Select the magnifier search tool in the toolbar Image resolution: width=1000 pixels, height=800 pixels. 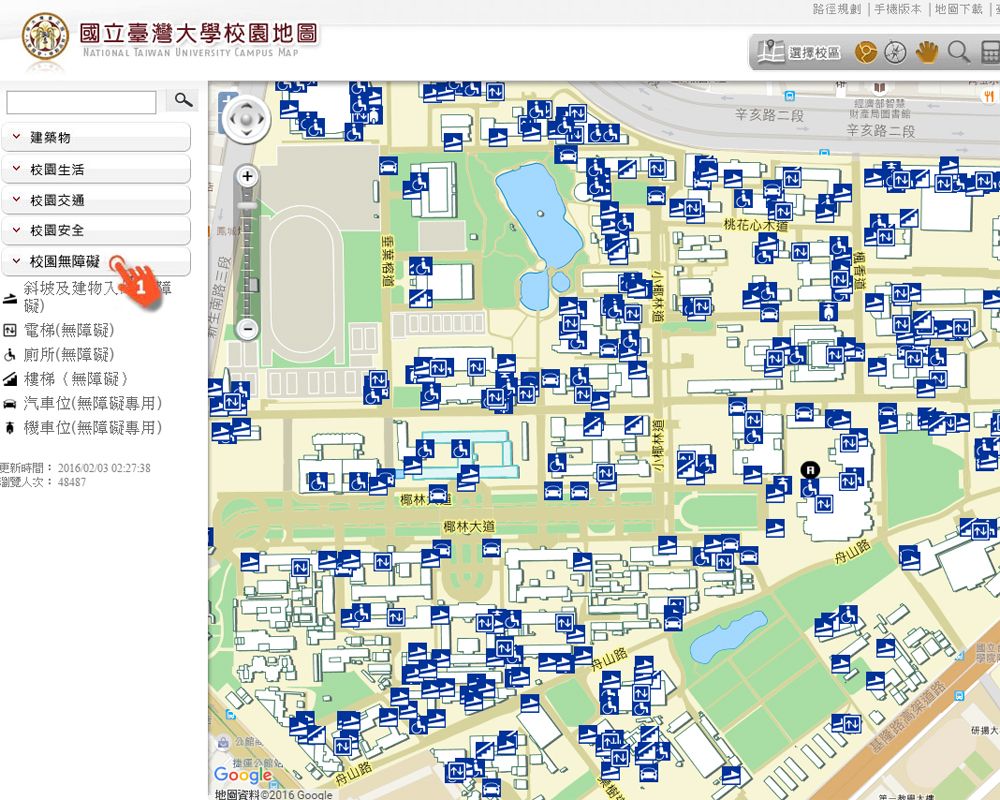958,51
